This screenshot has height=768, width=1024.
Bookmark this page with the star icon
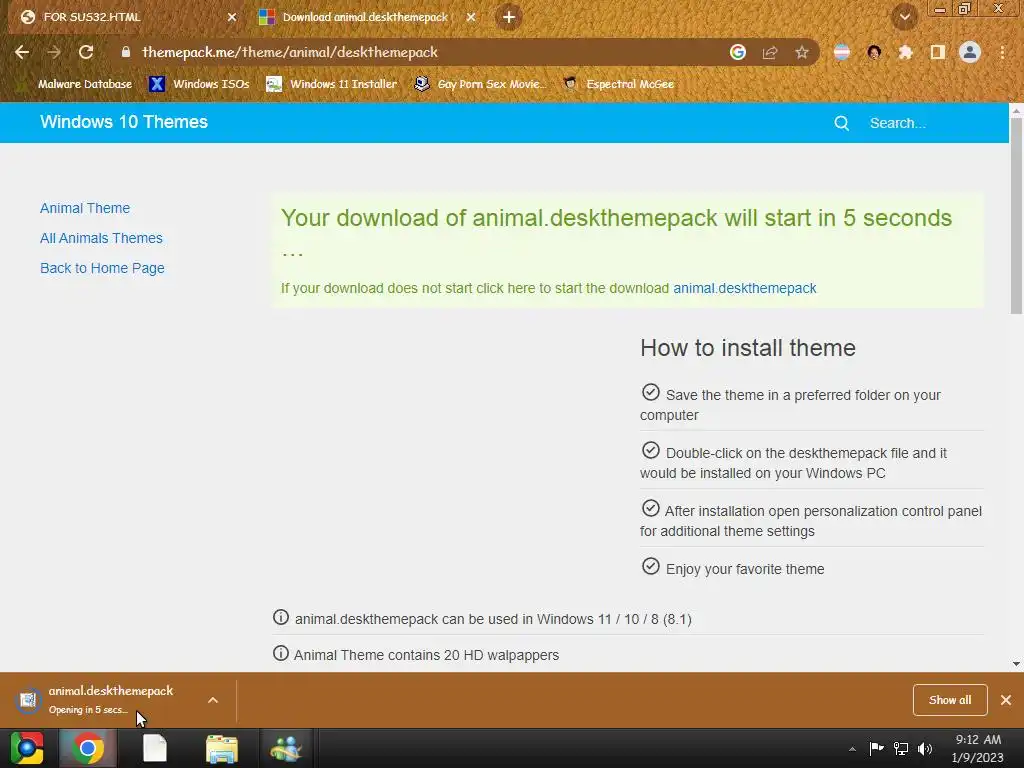click(802, 52)
